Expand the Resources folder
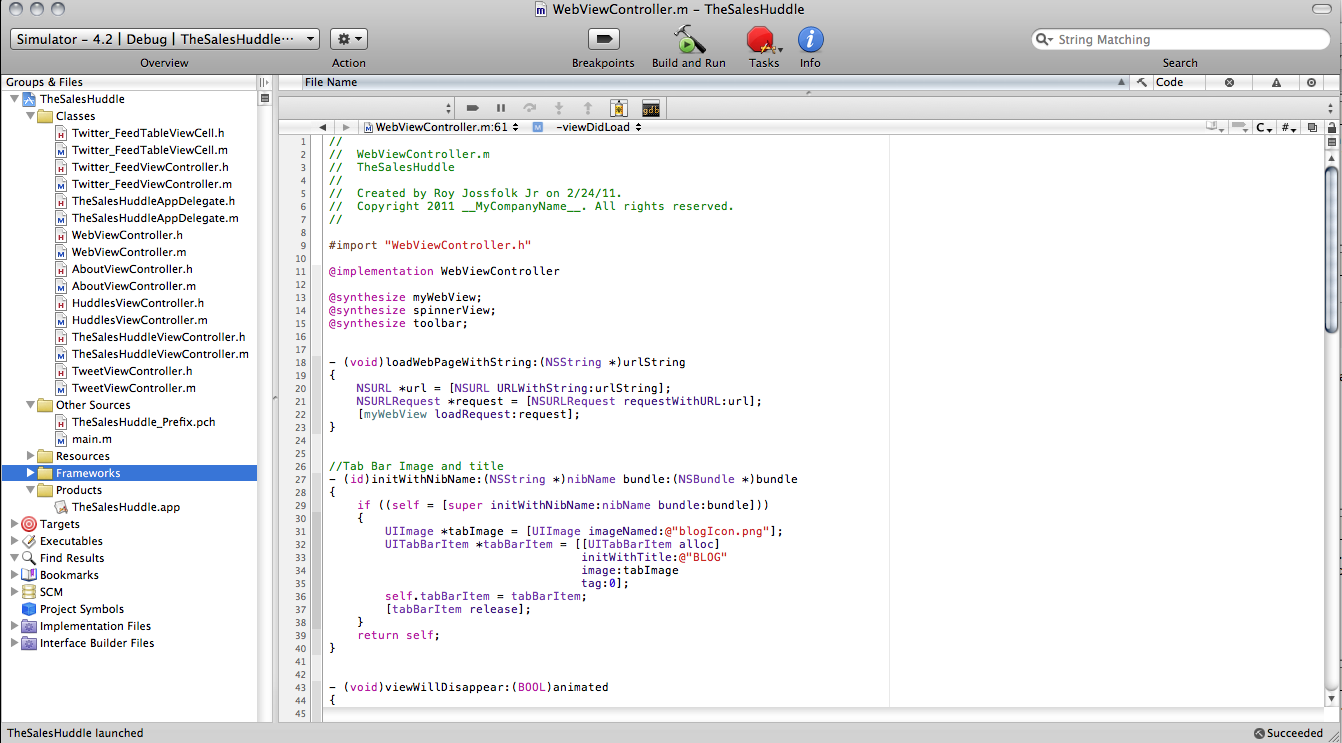The image size is (1342, 743). (30, 456)
